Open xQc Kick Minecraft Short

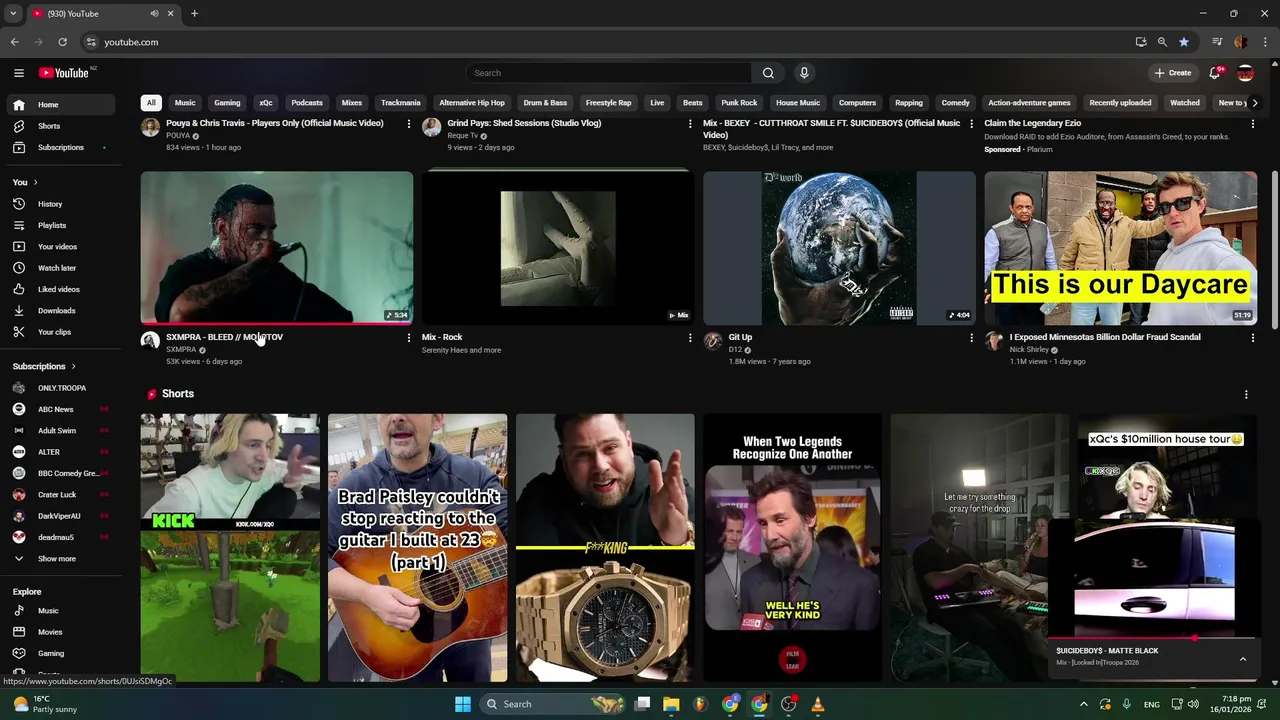[230, 548]
